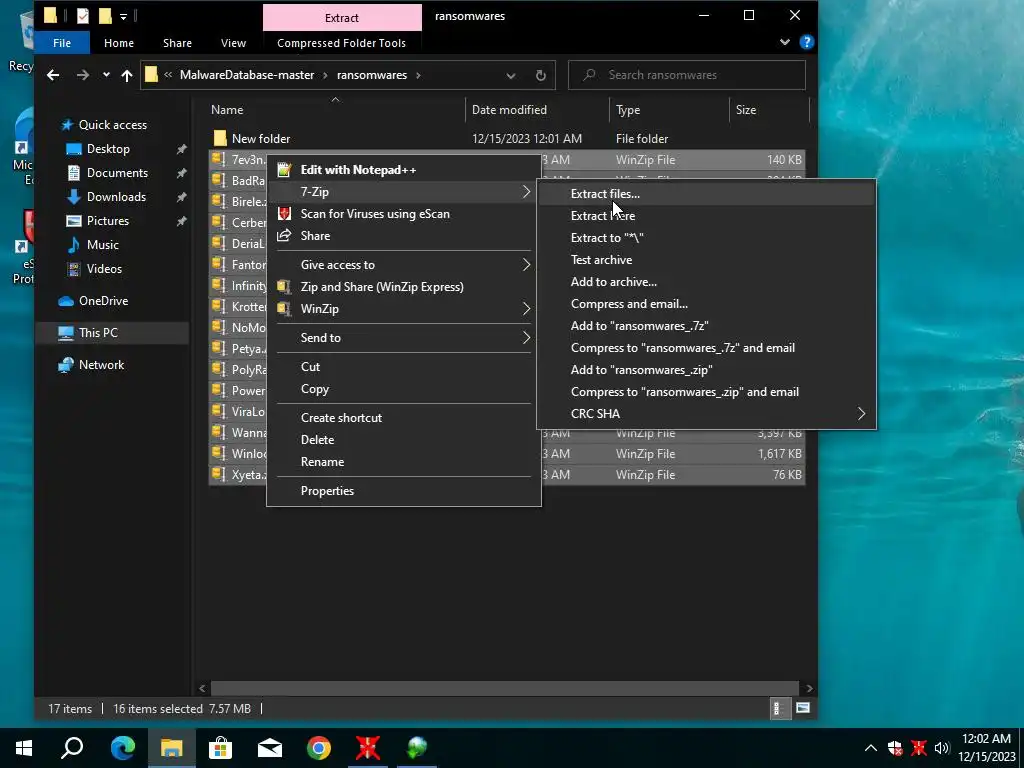Expand the ribbon with chevron arrow
The width and height of the screenshot is (1024, 768).
[784, 42]
